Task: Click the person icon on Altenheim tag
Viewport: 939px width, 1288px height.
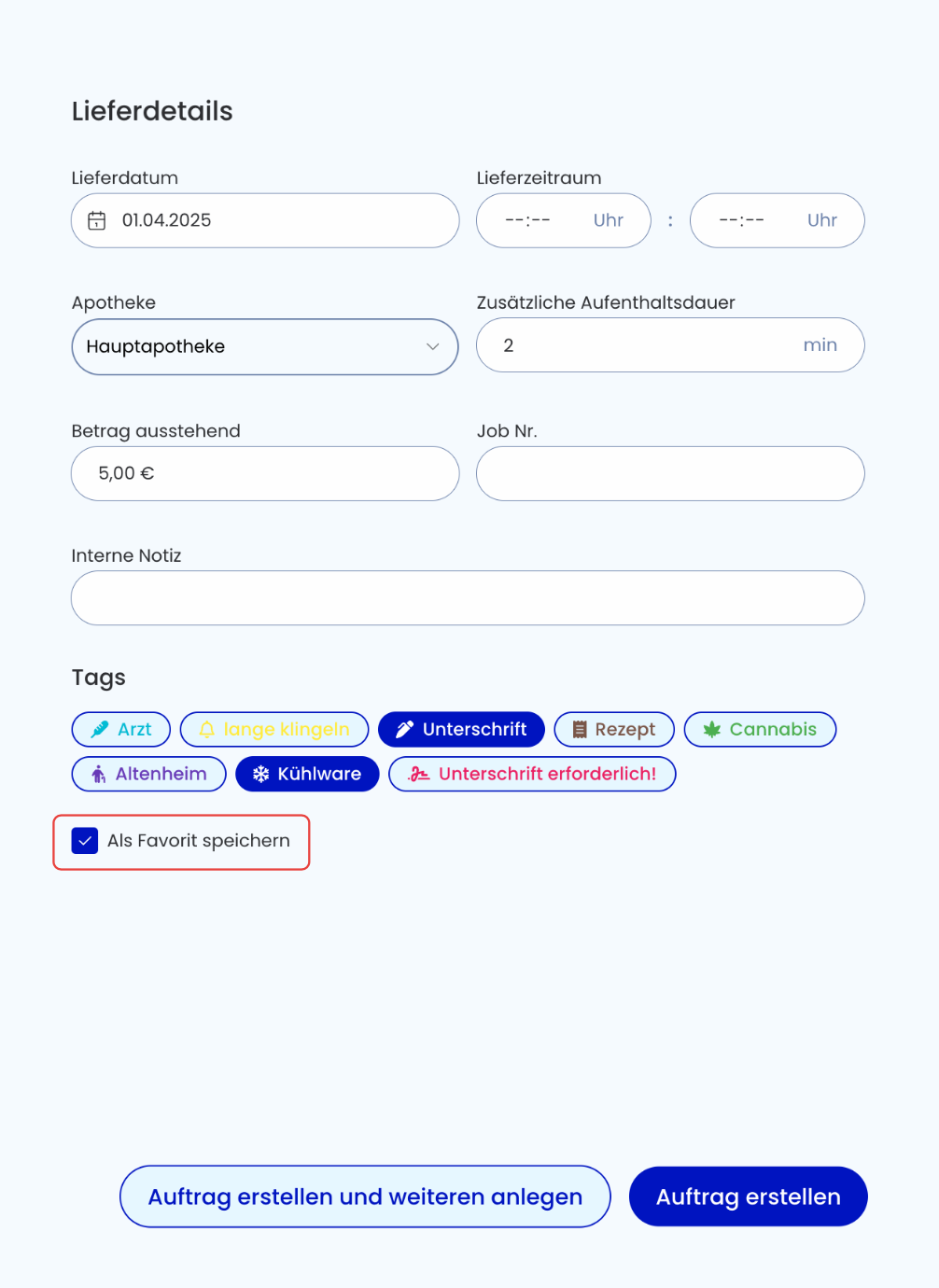Action: click(x=98, y=774)
